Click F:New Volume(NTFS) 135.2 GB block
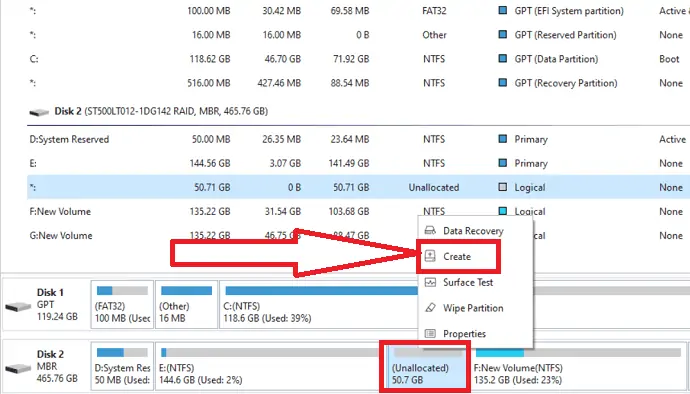 [578, 366]
